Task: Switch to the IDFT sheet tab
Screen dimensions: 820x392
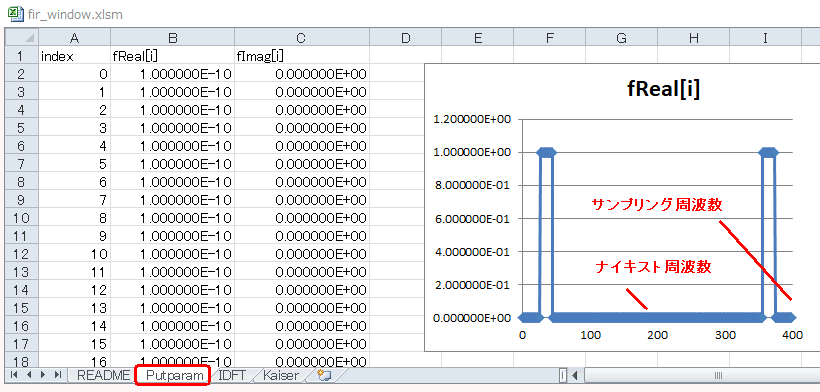Action: click(232, 375)
